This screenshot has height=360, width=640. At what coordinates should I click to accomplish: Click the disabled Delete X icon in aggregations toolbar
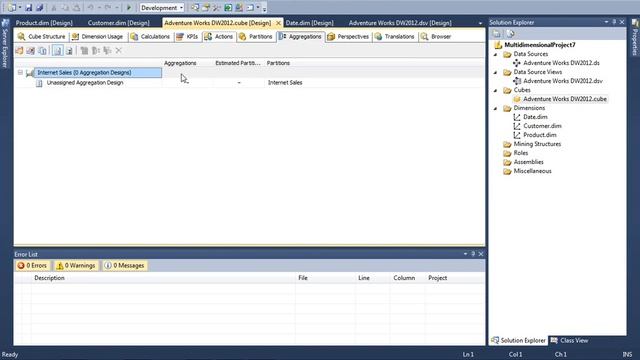(x=118, y=51)
